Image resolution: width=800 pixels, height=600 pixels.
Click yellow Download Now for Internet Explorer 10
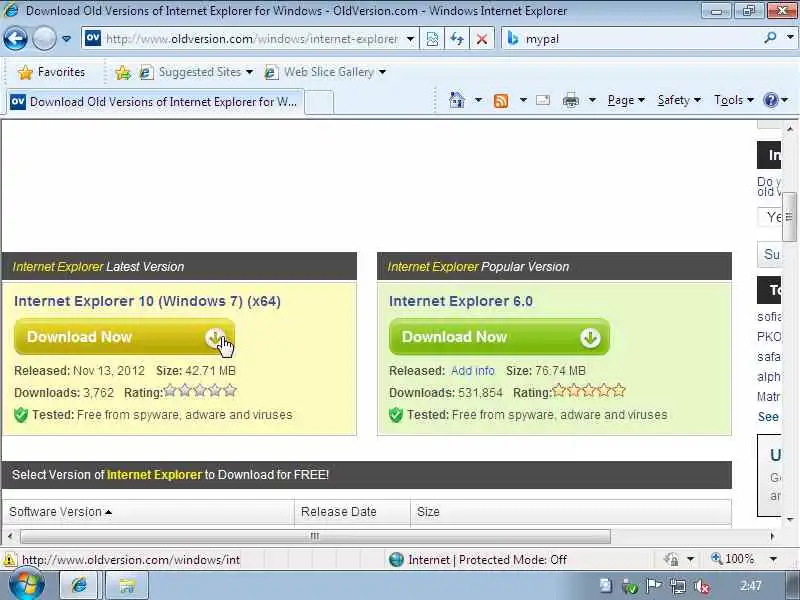(x=124, y=337)
